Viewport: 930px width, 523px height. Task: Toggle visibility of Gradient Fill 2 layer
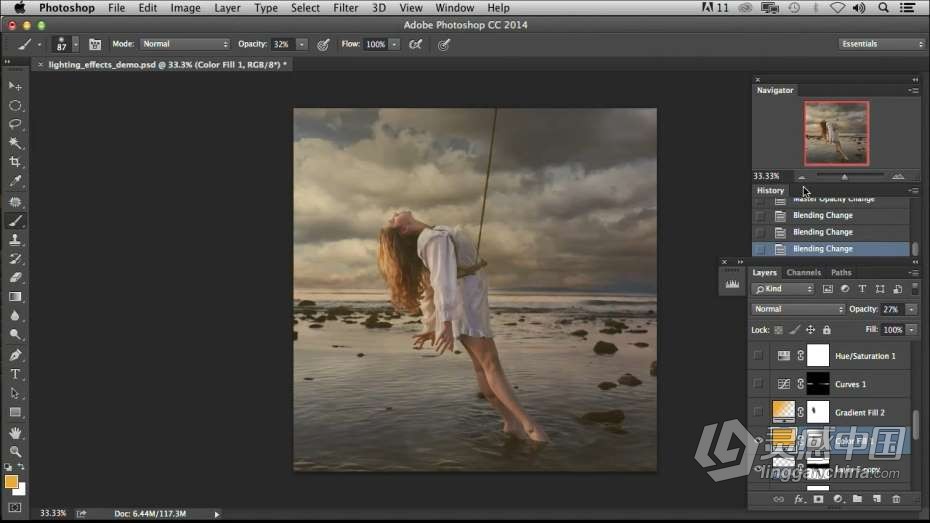coord(758,412)
